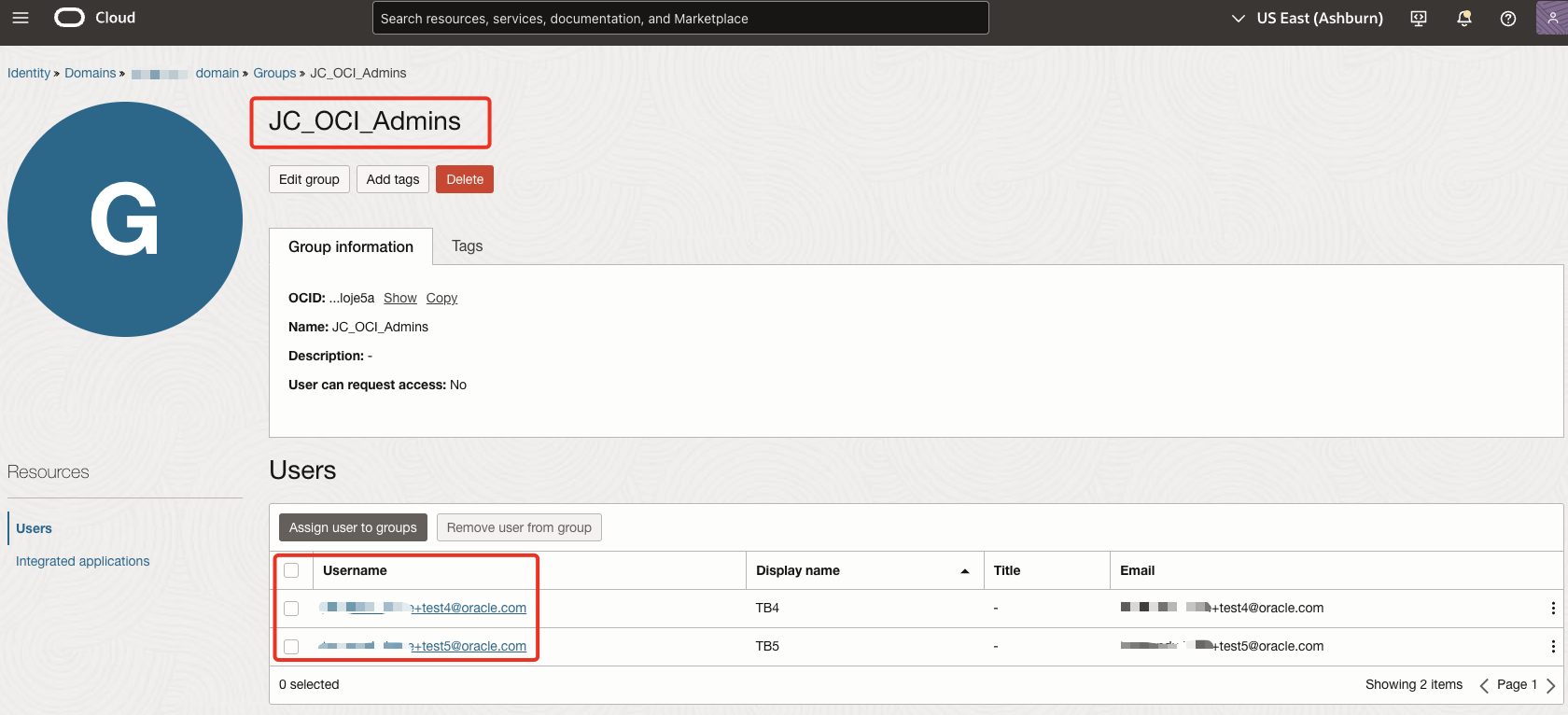Go to previous page of users
Image resolution: width=1568 pixels, height=715 pixels.
tap(1484, 686)
